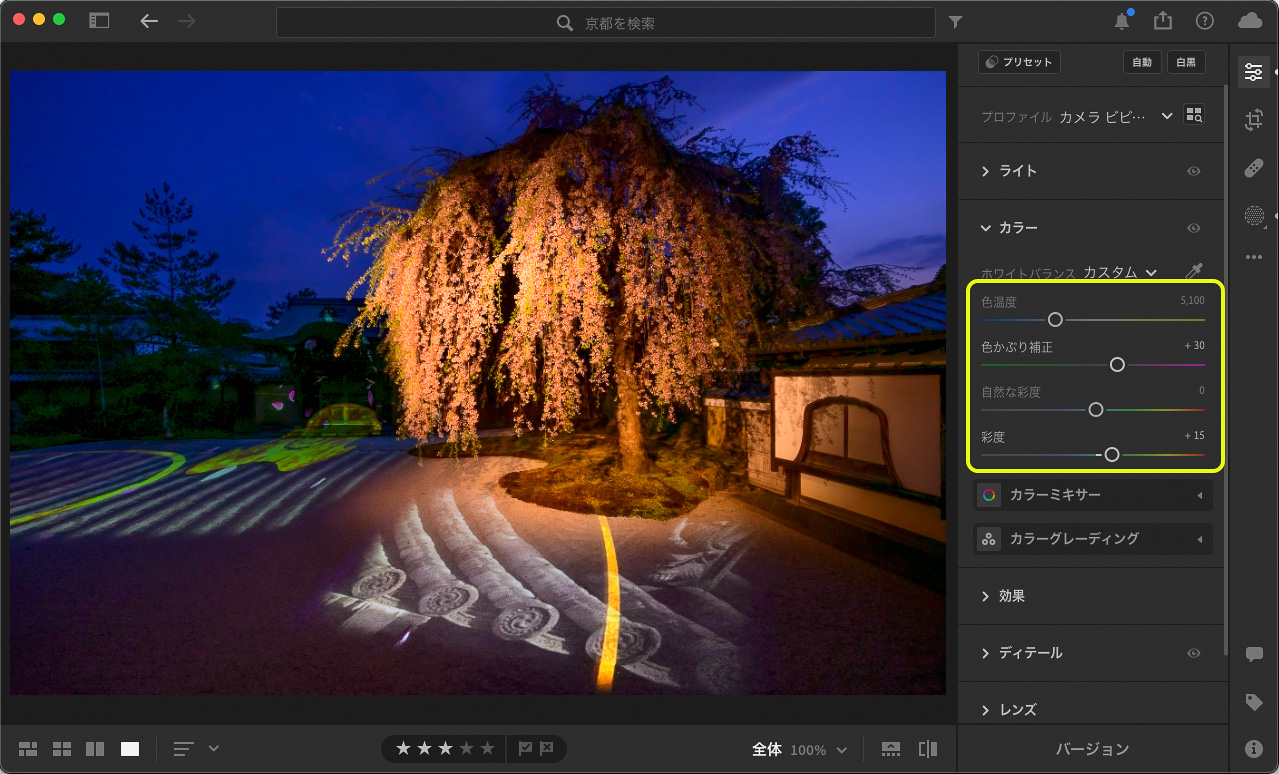Set rating to five stars
This screenshot has width=1279, height=774.
(x=487, y=748)
